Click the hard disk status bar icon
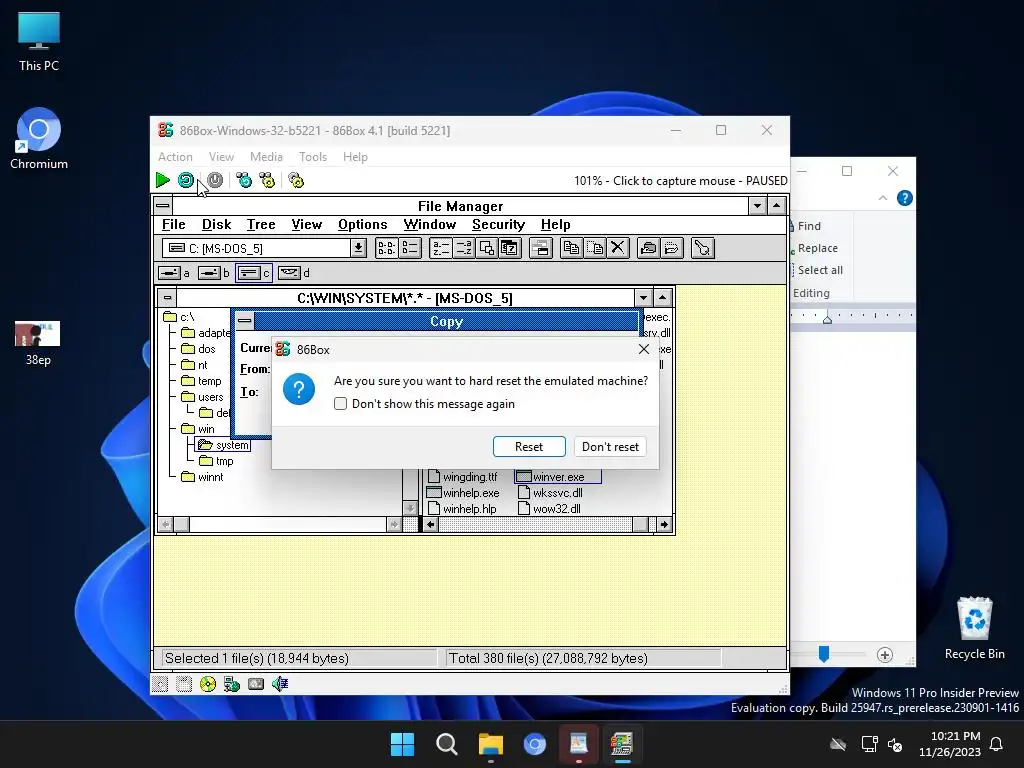The width and height of the screenshot is (1024, 768). click(x=256, y=684)
